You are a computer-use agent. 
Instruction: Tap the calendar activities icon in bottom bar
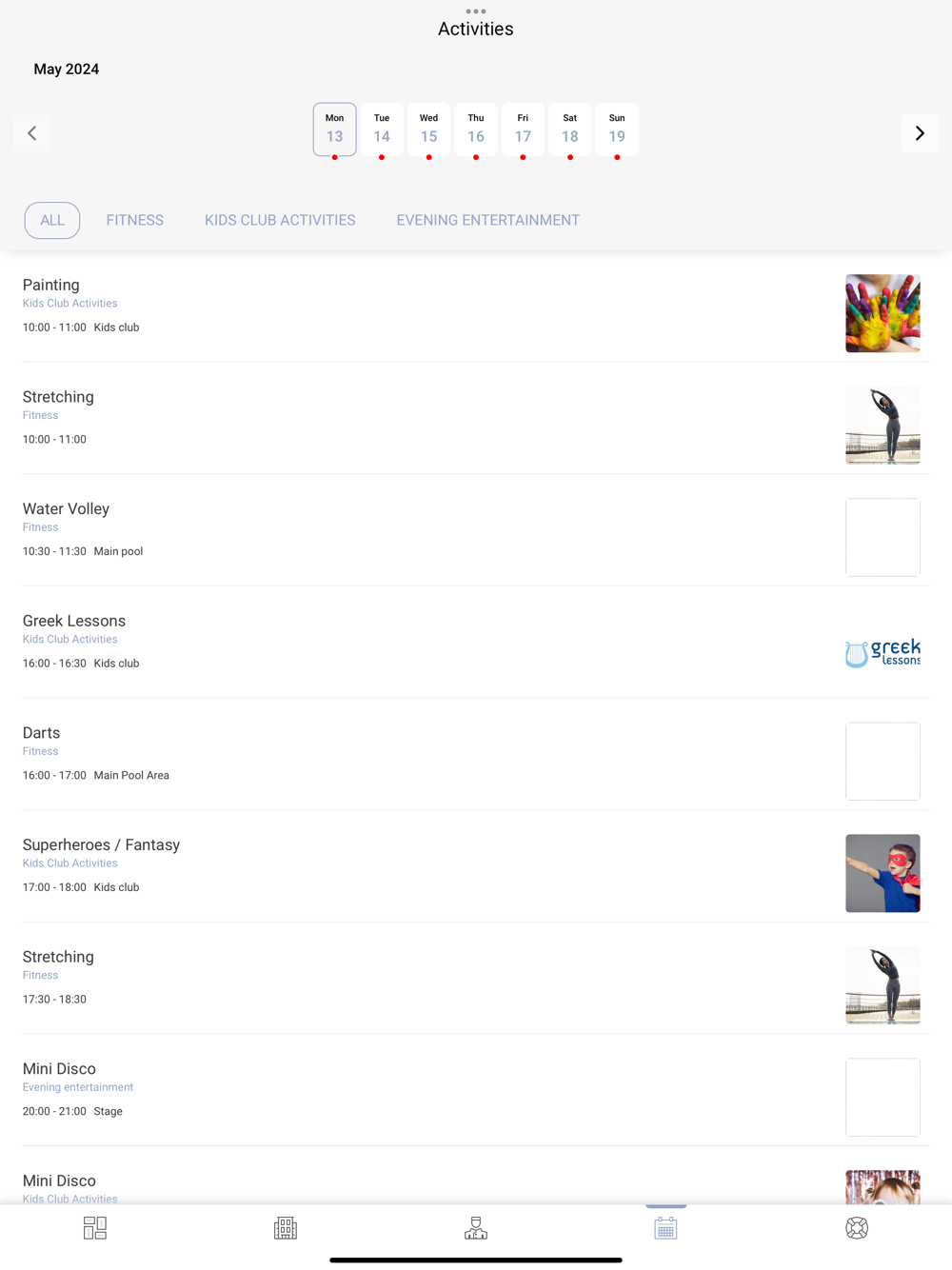665,1228
